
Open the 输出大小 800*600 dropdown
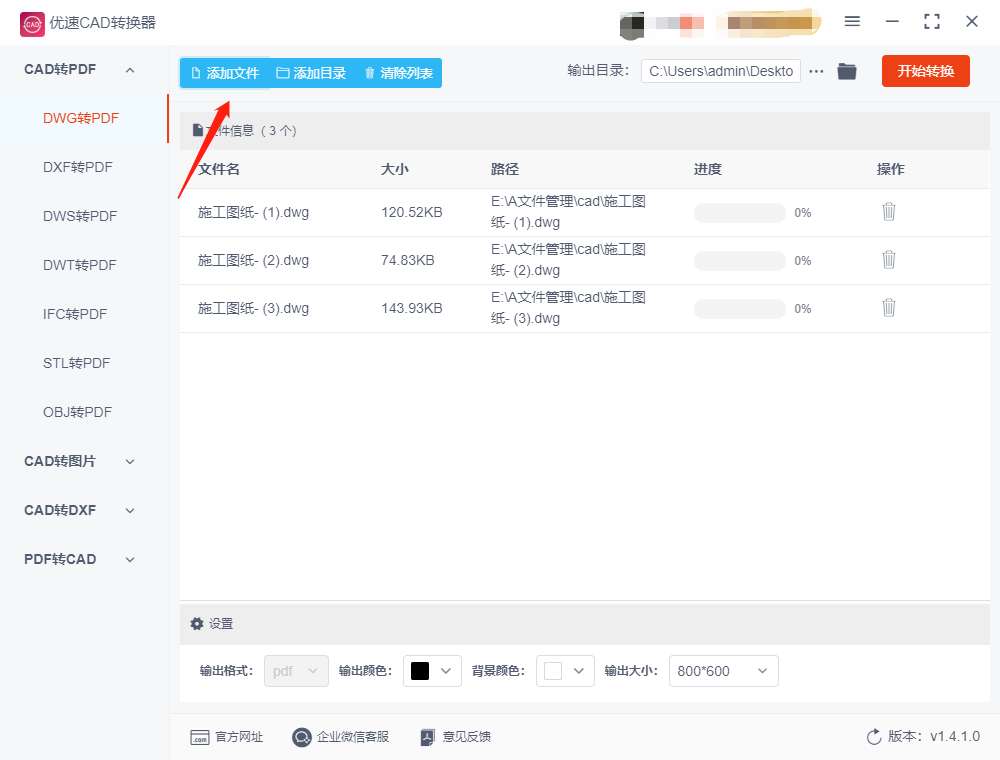(x=723, y=671)
